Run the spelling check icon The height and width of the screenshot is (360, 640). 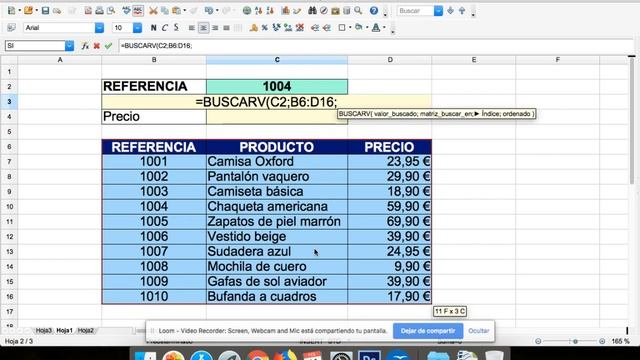coord(127,11)
